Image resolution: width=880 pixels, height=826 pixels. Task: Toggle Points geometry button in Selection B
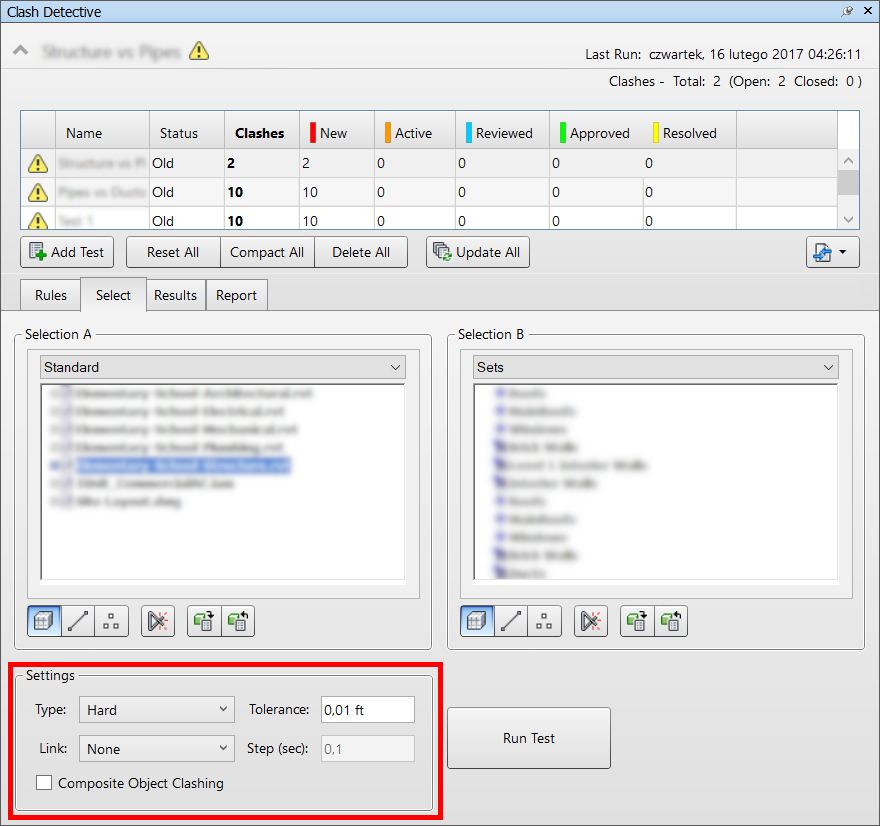tap(544, 621)
